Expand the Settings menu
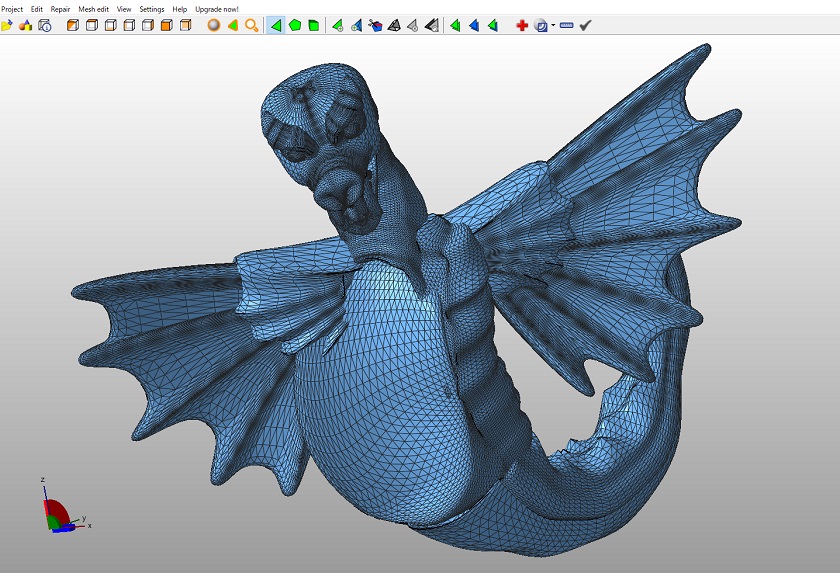 tap(151, 8)
